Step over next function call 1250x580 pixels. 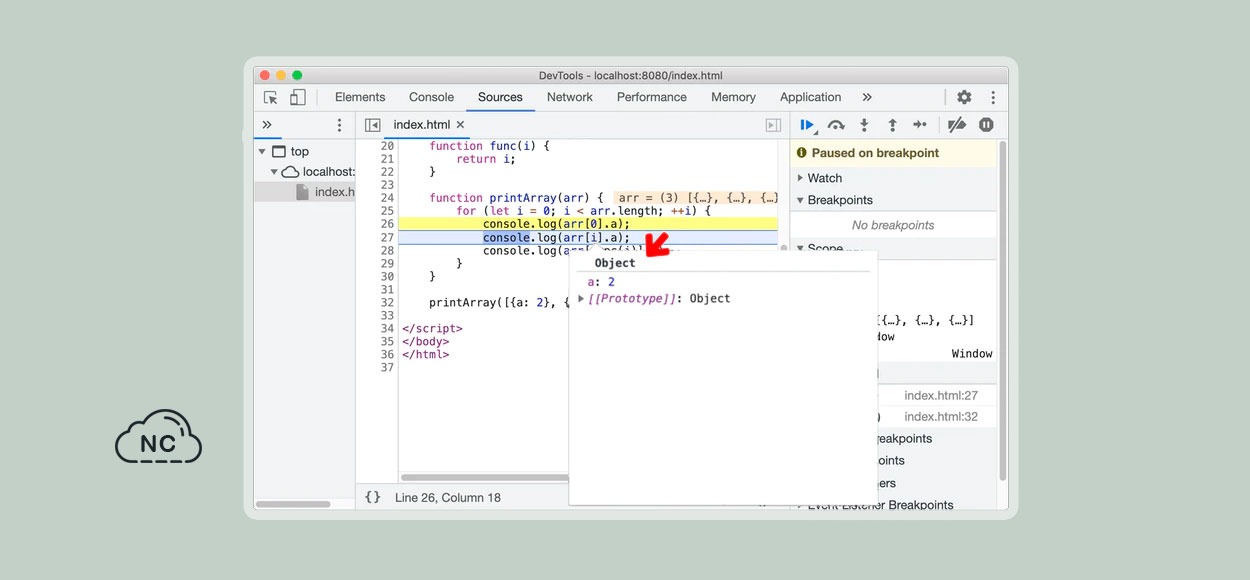[x=836, y=125]
